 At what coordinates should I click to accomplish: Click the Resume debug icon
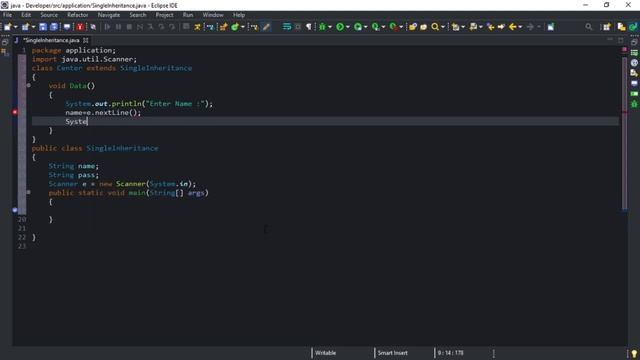[x=107, y=27]
